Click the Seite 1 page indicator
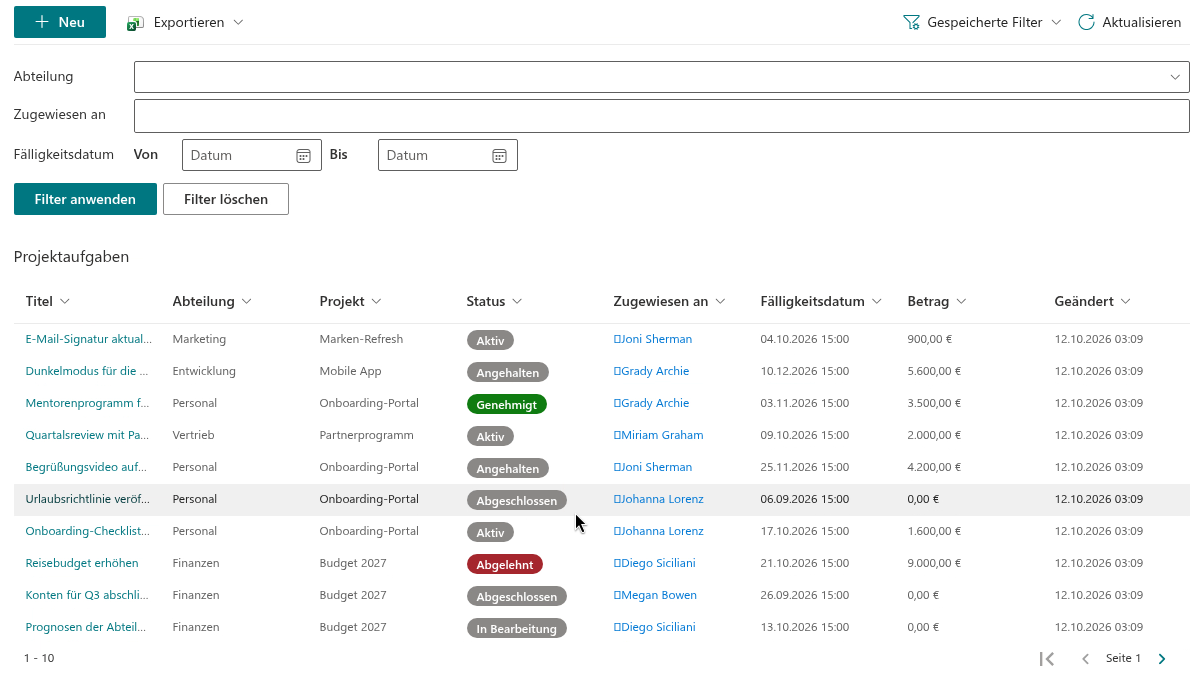 1123,658
